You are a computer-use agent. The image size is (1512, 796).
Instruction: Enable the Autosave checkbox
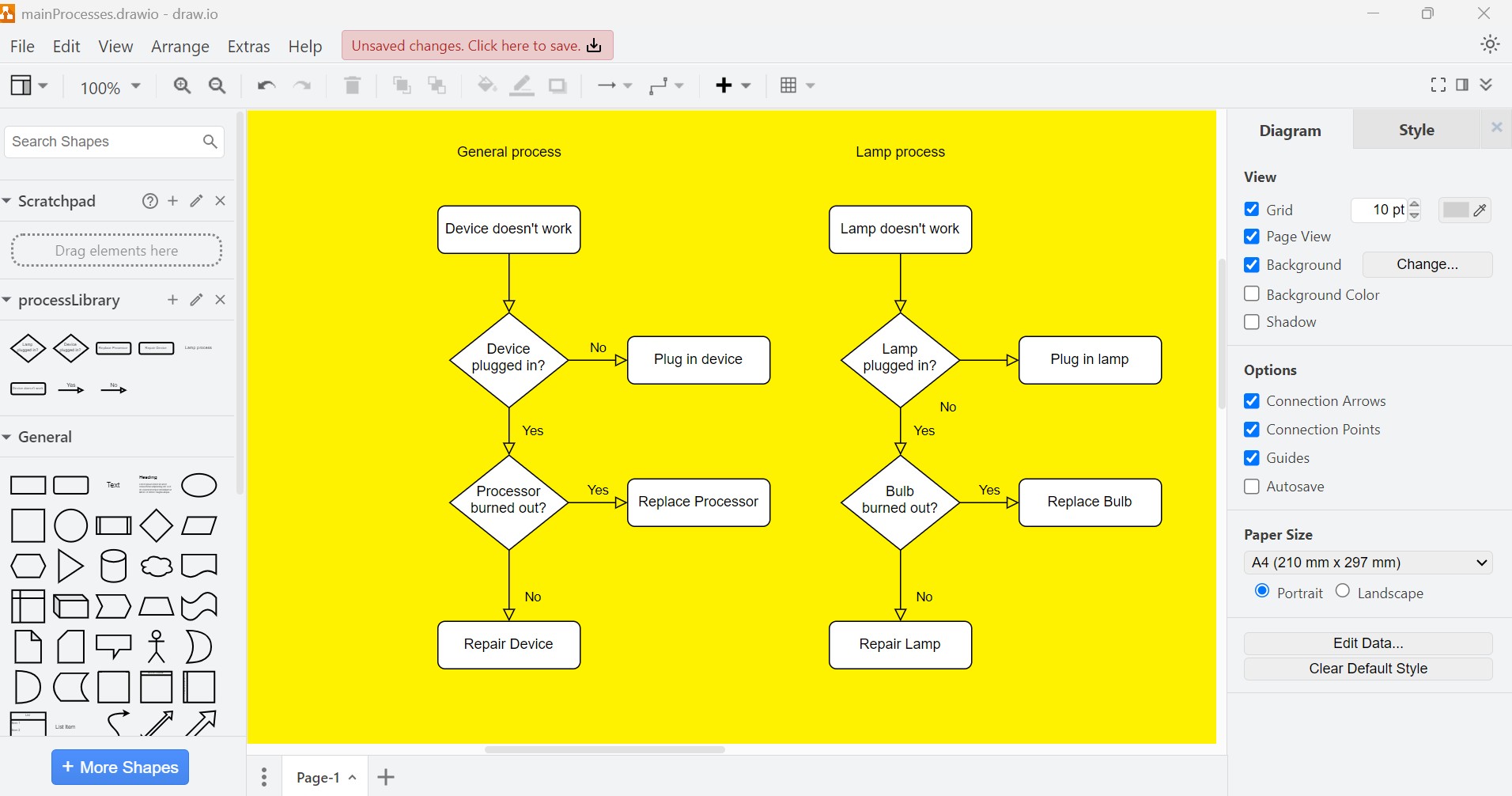point(1252,487)
